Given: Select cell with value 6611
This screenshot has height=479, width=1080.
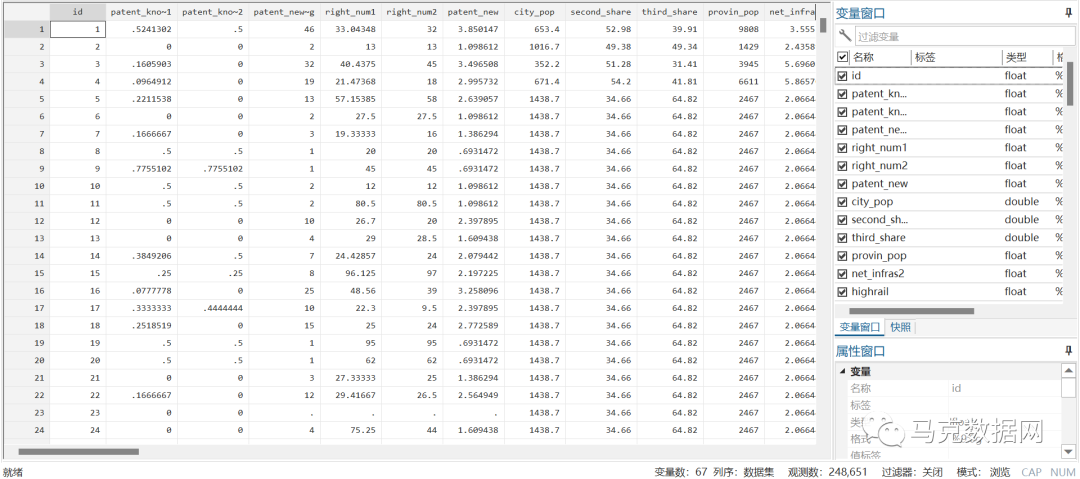Looking at the screenshot, I should 733,81.
